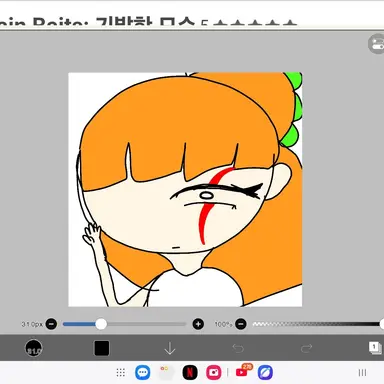This screenshot has width=384, height=384.
Task: Open the recent apps navigation button
Action: click(x=362, y=372)
